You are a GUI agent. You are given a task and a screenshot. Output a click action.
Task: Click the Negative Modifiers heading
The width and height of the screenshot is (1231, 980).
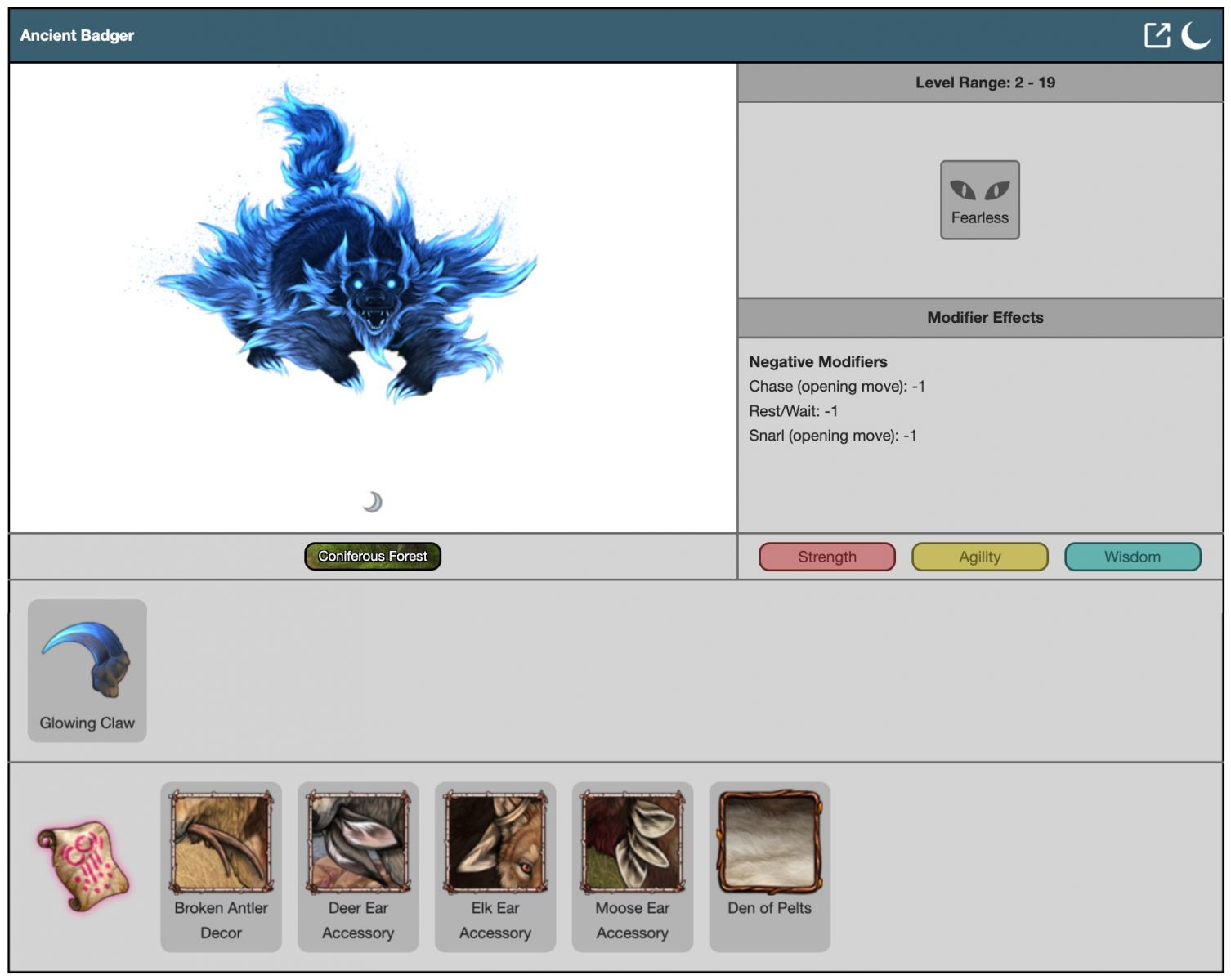817,362
